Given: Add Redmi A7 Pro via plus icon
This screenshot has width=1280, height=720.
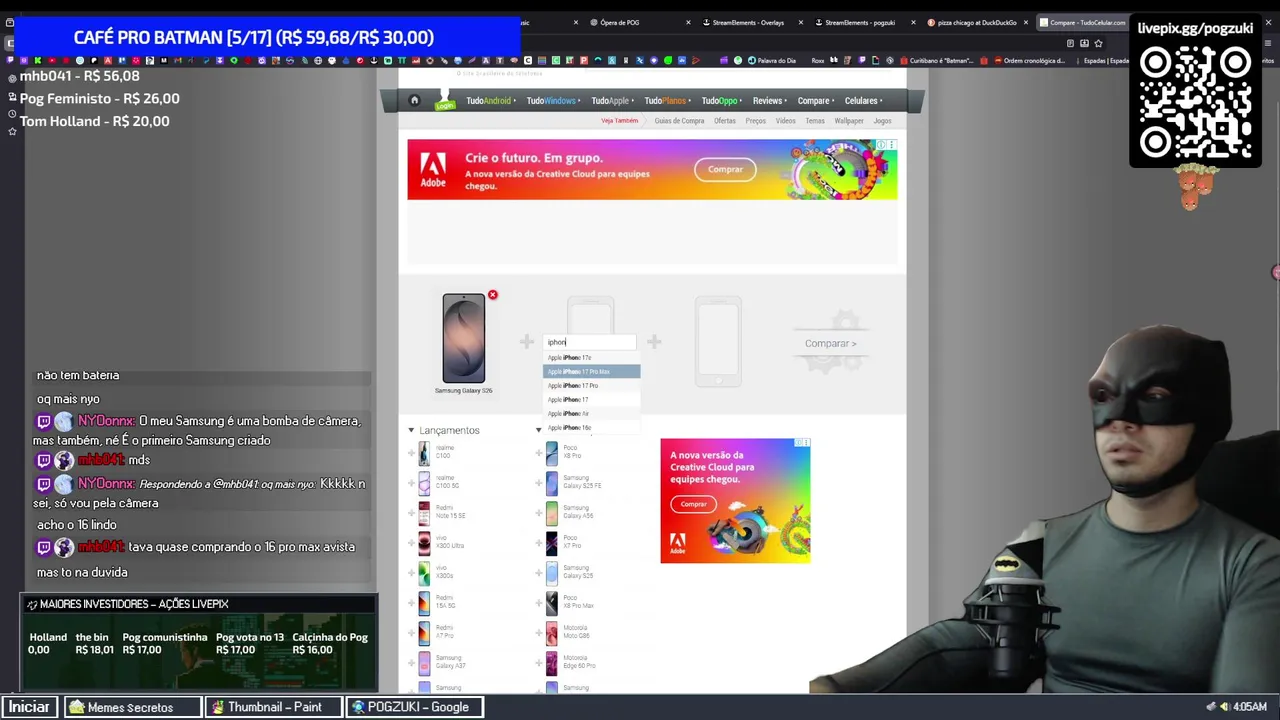Looking at the screenshot, I should [x=411, y=634].
